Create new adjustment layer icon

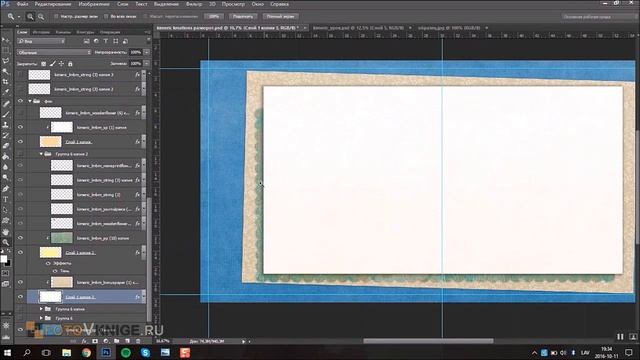[x=106, y=341]
